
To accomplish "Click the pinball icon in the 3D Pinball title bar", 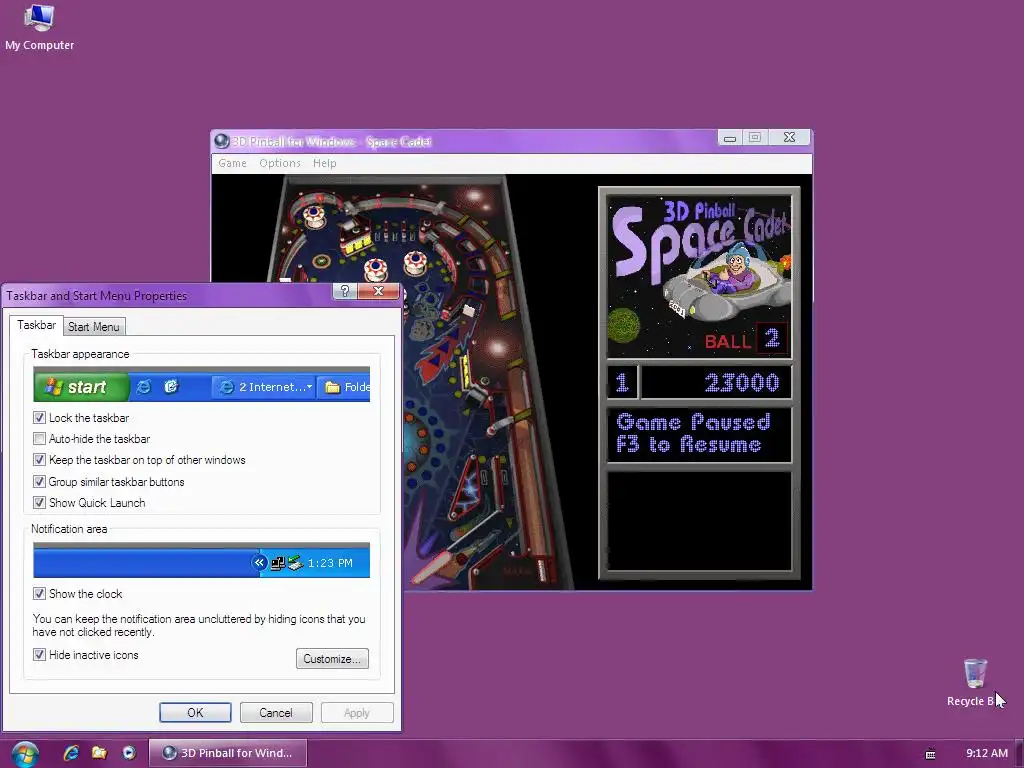I will [222, 141].
